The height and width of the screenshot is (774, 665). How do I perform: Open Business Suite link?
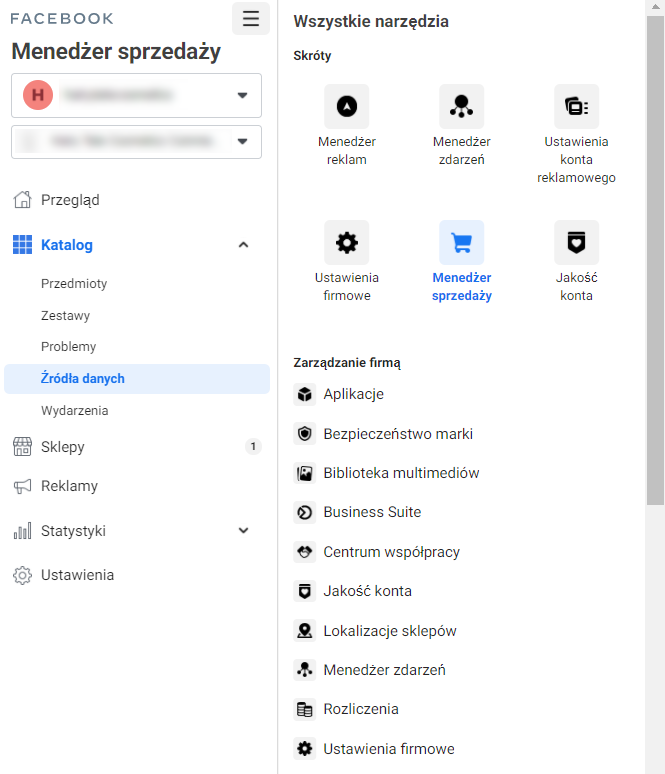[372, 512]
